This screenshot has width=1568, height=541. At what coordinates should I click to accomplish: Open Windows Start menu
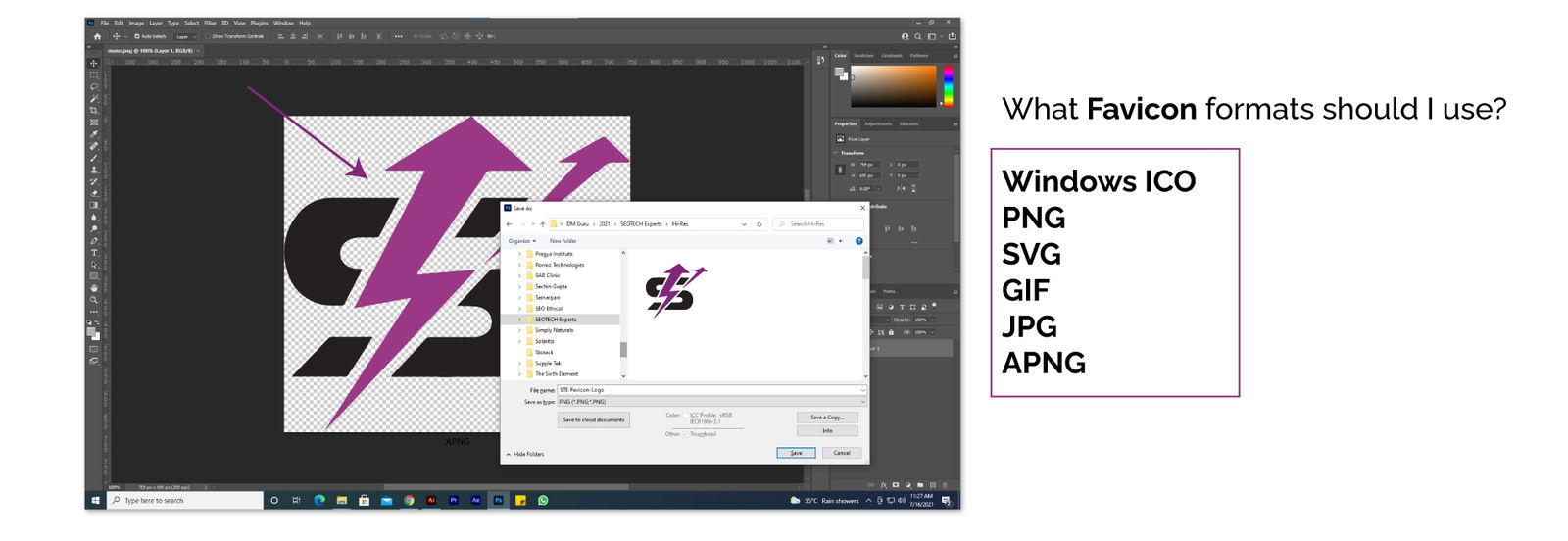pyautogui.click(x=95, y=500)
